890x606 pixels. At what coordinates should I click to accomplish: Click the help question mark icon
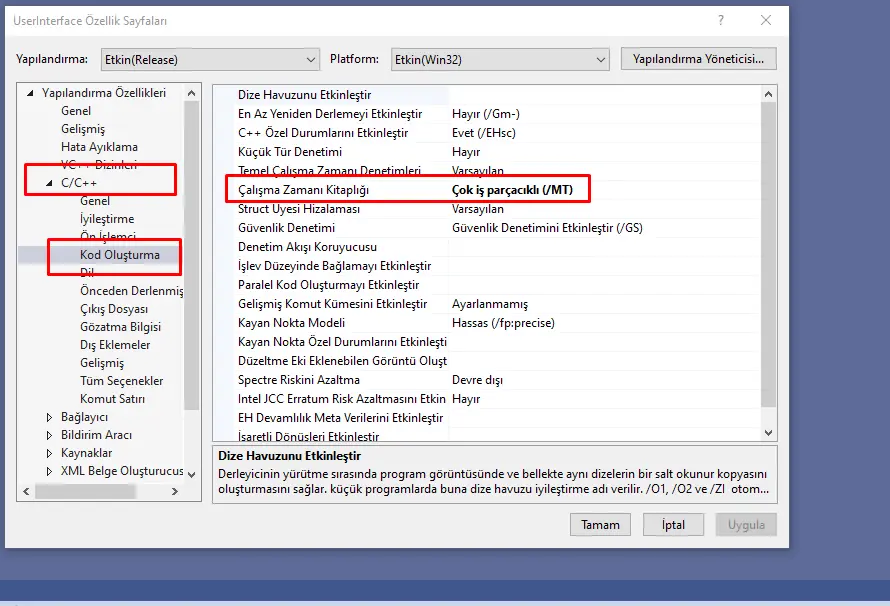click(721, 20)
